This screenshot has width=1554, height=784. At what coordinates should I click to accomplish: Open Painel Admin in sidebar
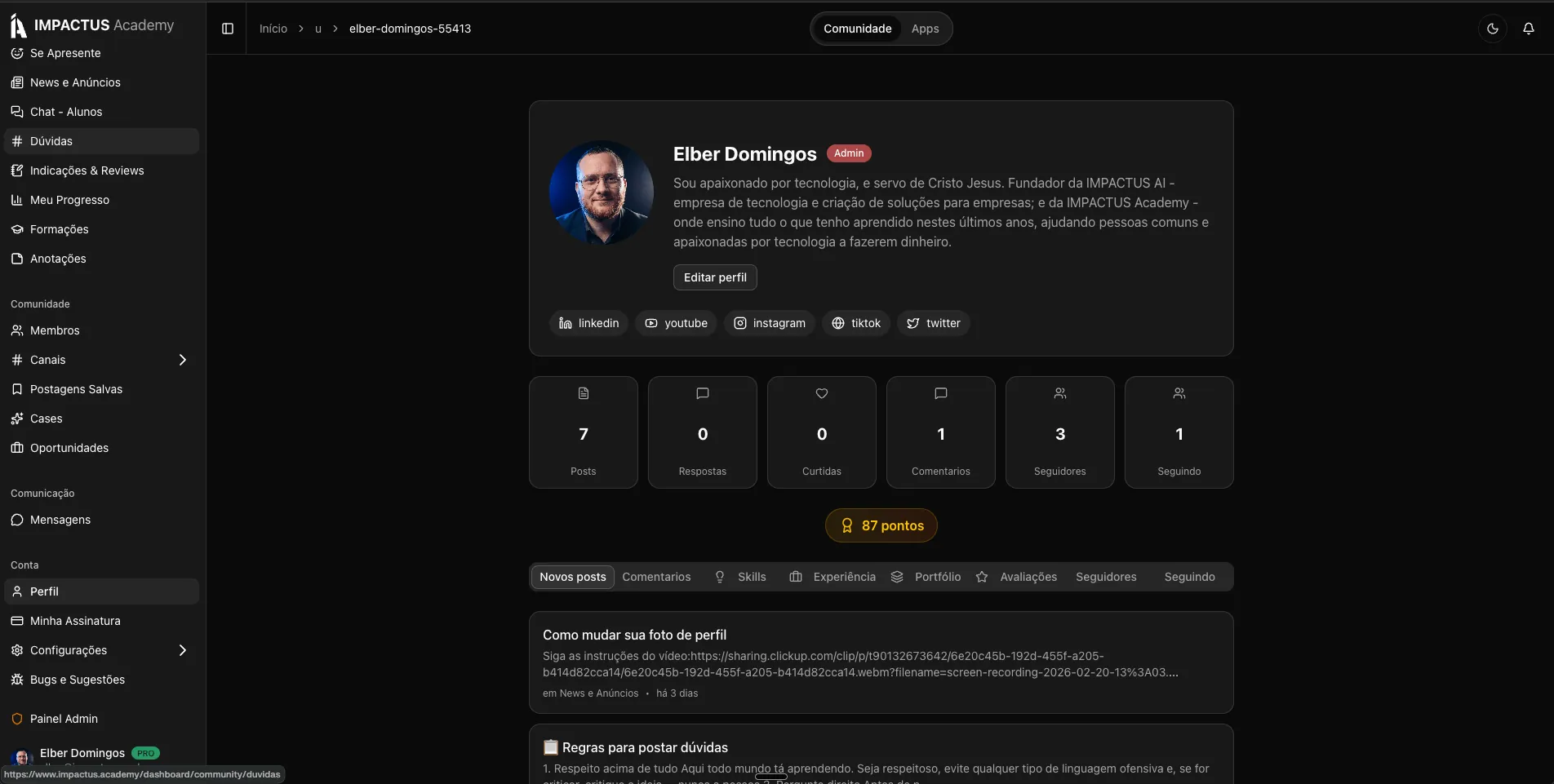click(64, 719)
